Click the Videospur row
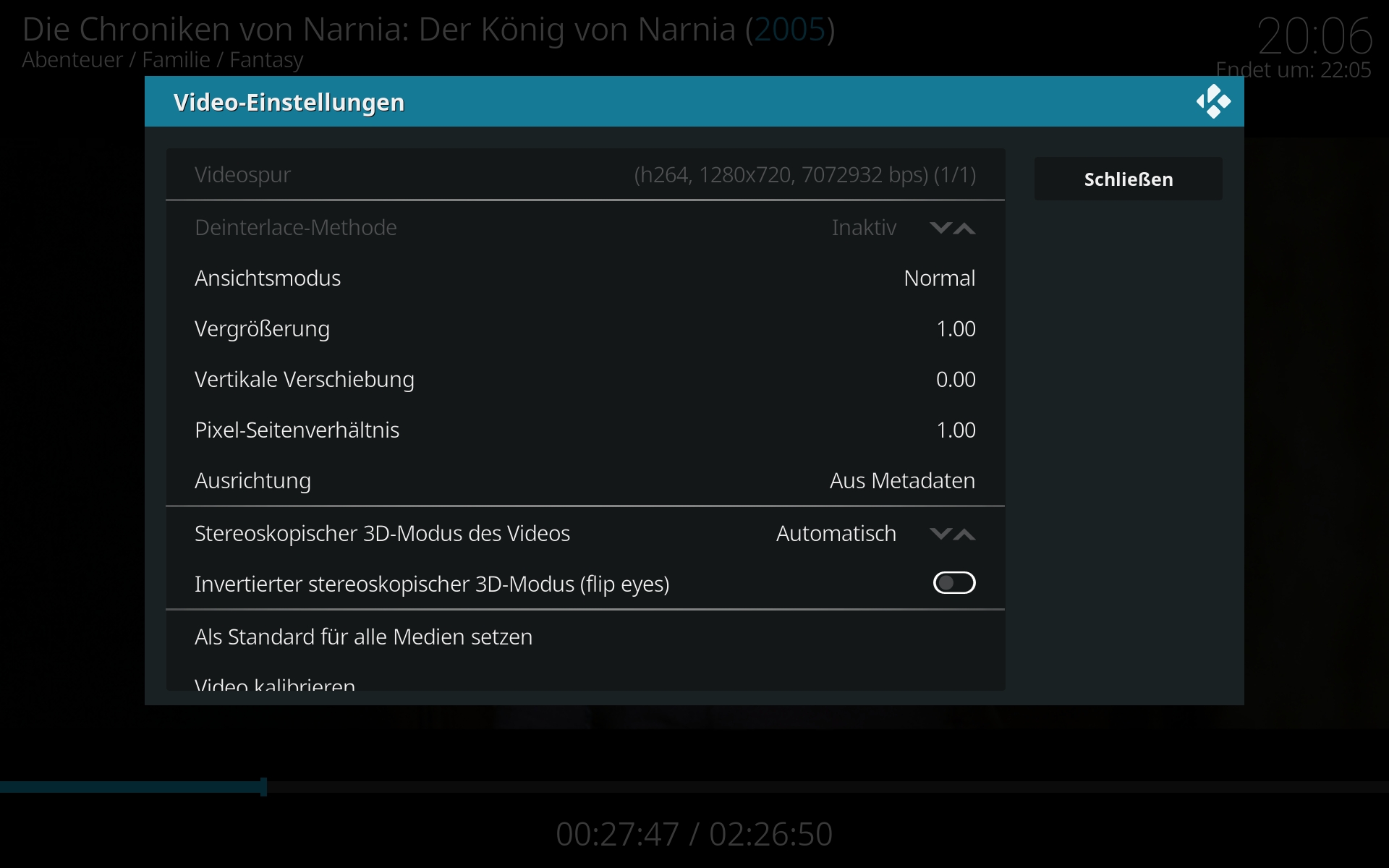Image resolution: width=1389 pixels, height=868 pixels. click(x=585, y=174)
